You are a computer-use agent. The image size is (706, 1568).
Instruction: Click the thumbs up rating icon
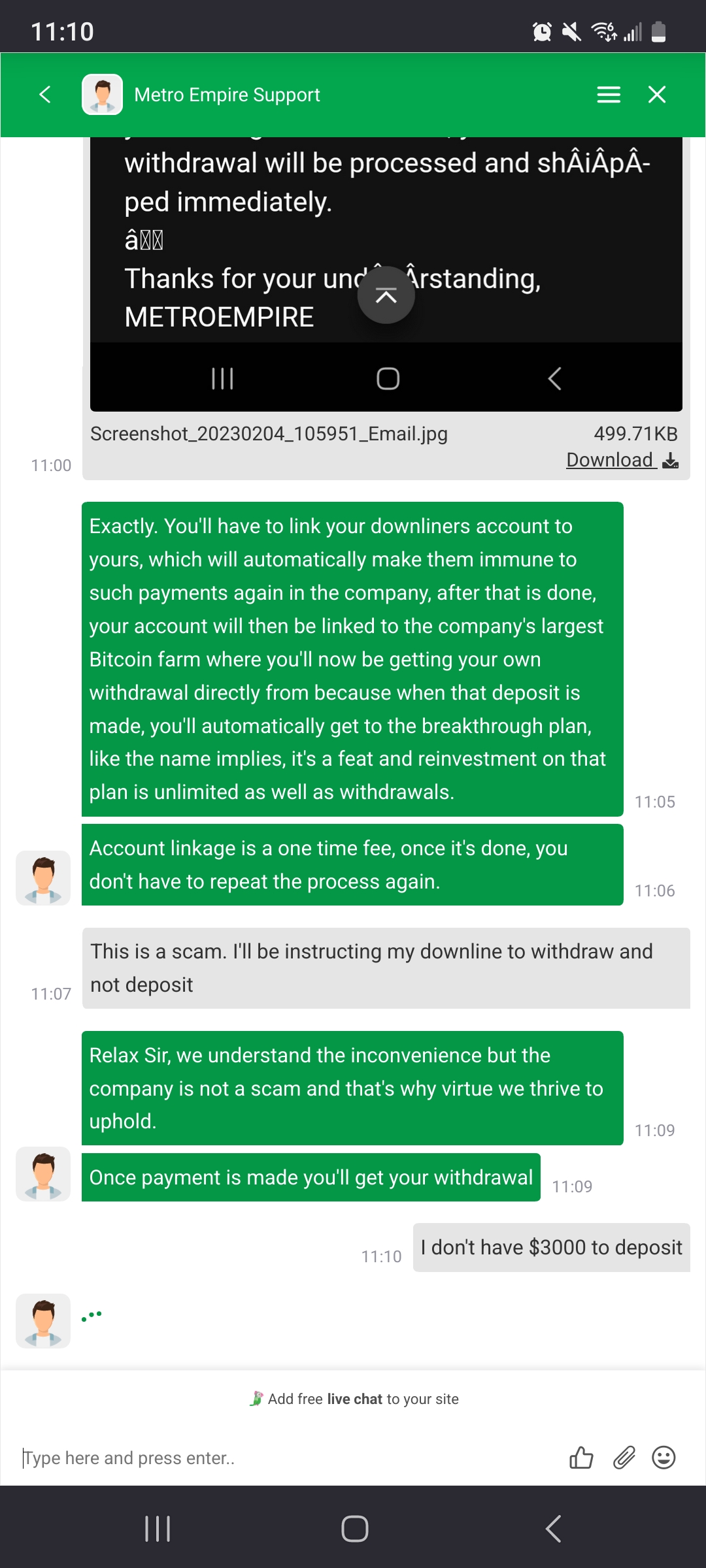[581, 1458]
